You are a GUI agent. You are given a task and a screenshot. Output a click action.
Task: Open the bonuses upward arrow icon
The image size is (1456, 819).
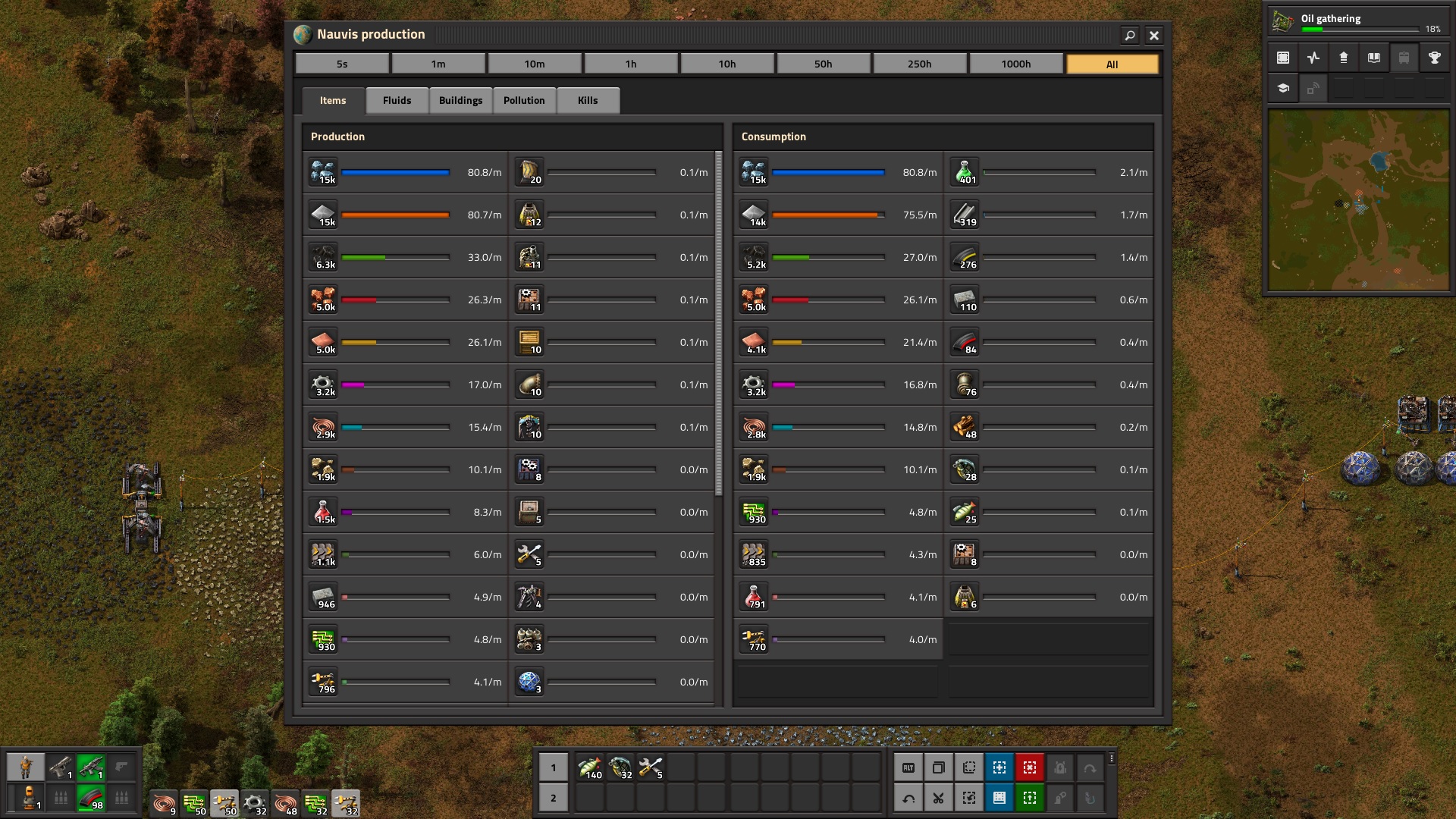tap(1344, 58)
